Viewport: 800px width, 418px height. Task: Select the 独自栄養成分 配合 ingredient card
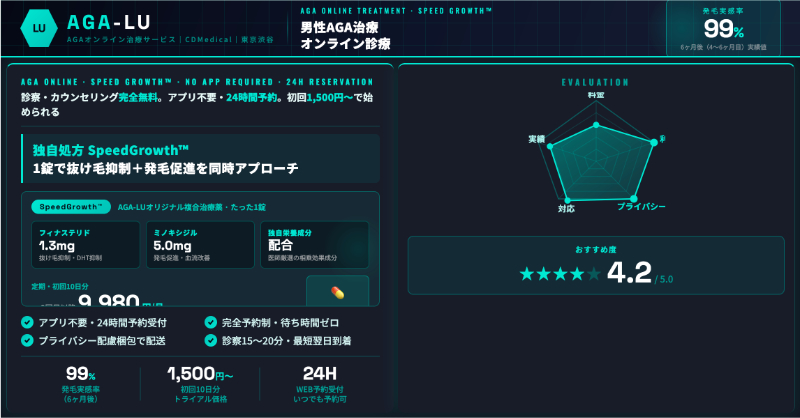pos(313,245)
